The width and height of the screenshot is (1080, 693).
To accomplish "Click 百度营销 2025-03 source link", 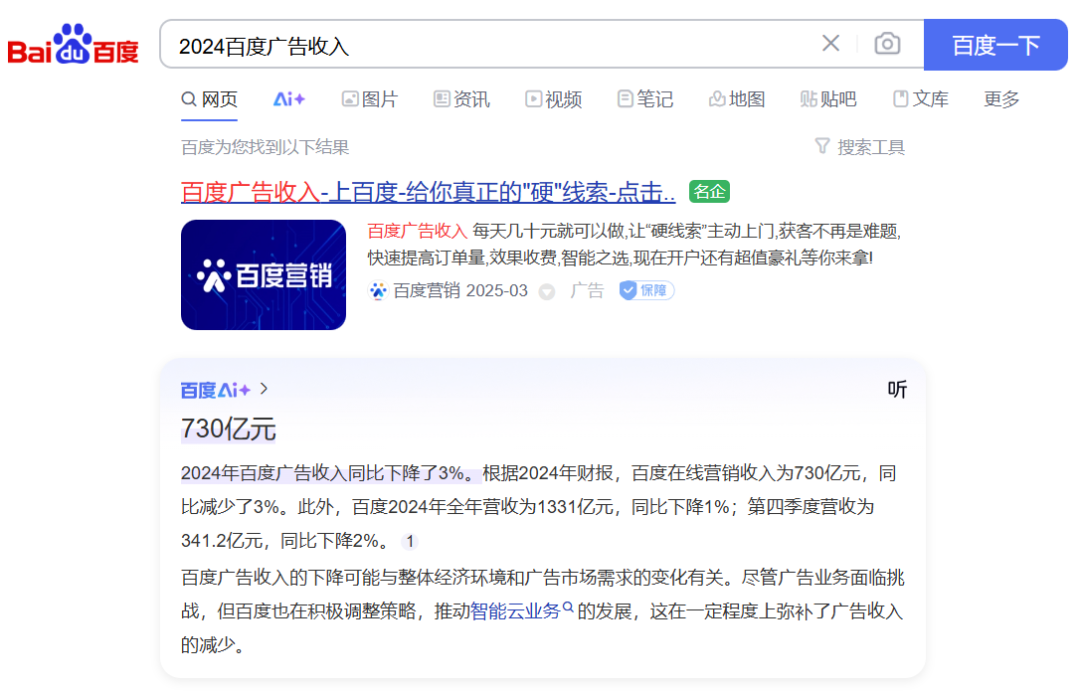I will [x=460, y=291].
